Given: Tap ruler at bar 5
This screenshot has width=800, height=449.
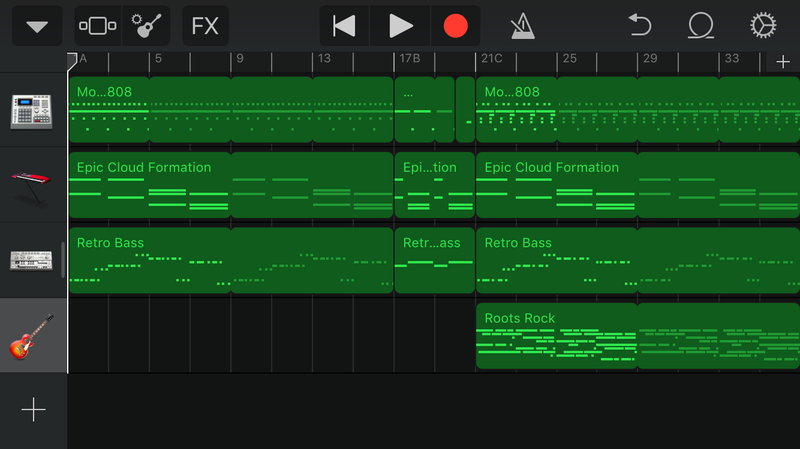Looking at the screenshot, I should [158, 59].
